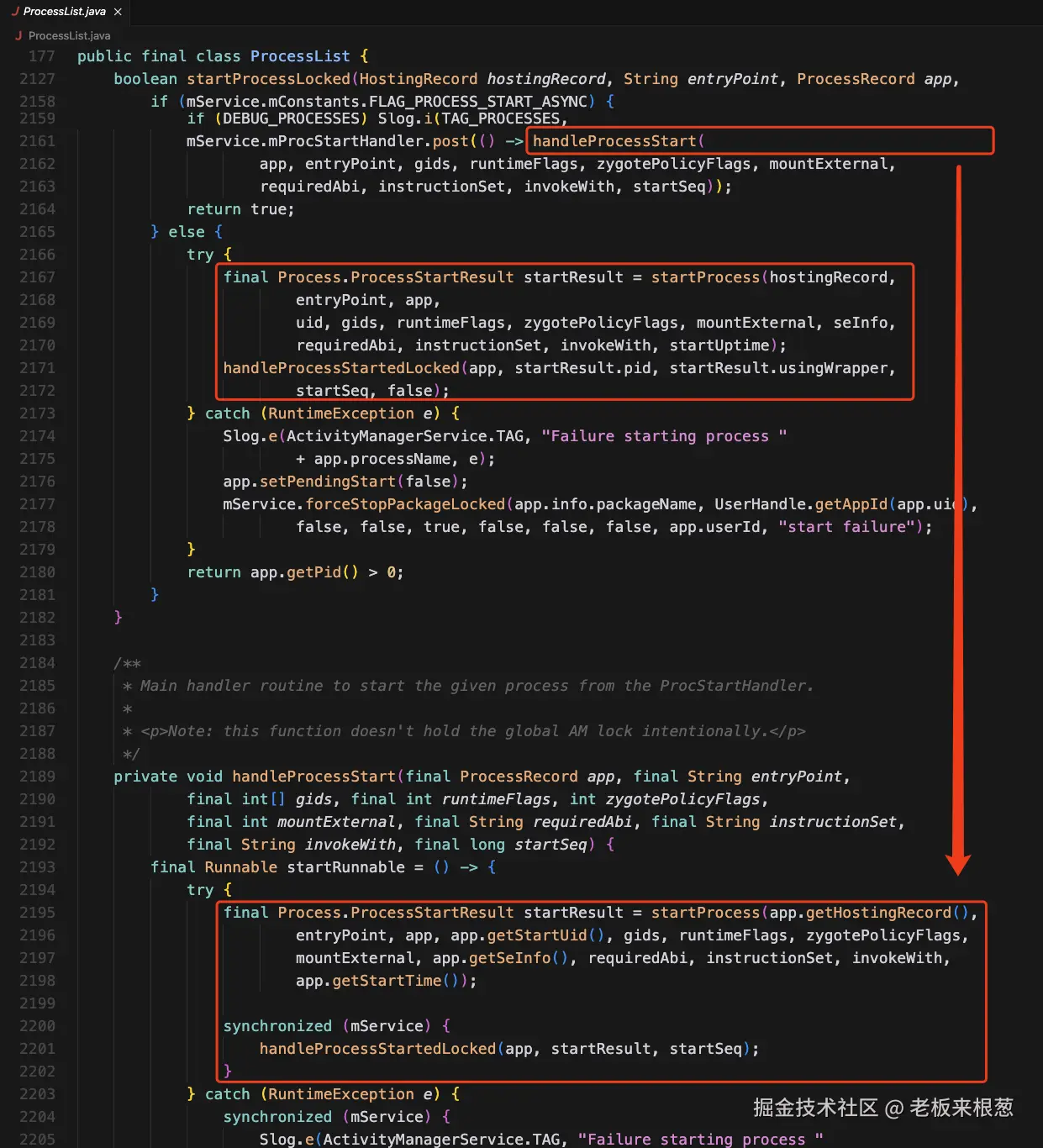Click line number 2127 in the gutter
This screenshot has width=1043, height=1148.
(x=37, y=79)
